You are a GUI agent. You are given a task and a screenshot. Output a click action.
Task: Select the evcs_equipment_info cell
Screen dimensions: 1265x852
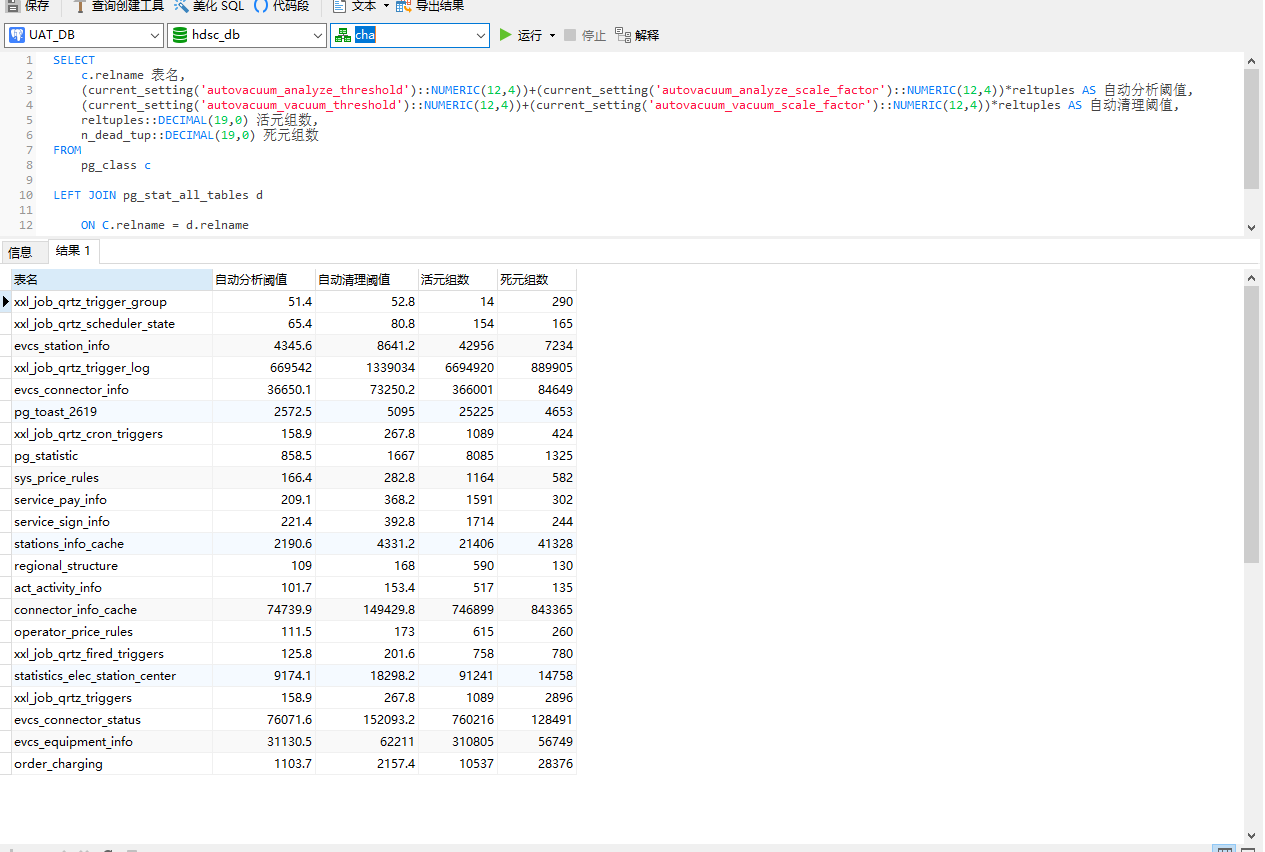[x=112, y=742]
